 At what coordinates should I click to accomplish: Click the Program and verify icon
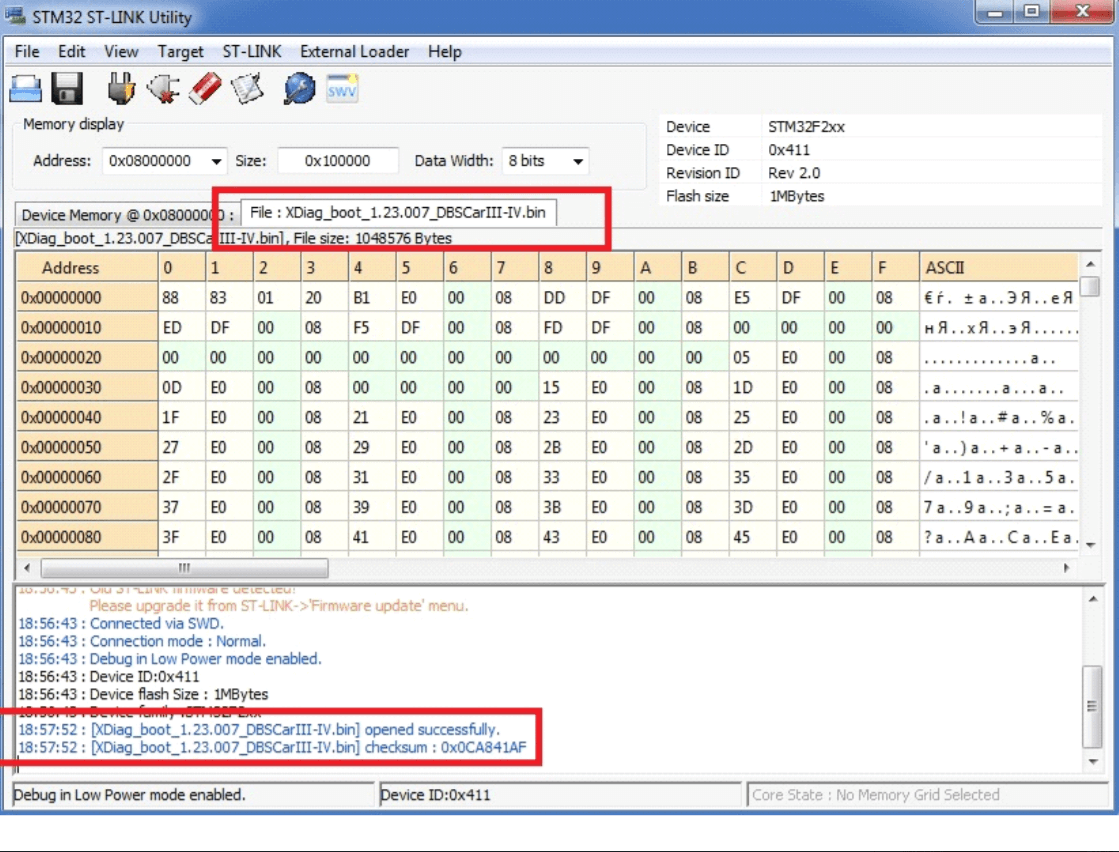click(247, 88)
